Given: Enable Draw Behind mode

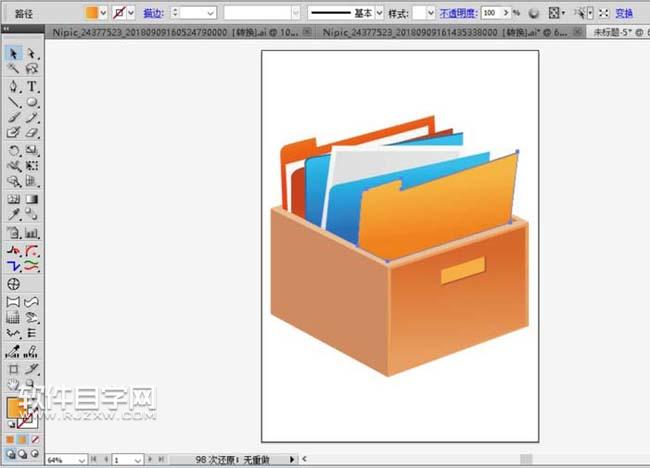Looking at the screenshot, I should click(23, 454).
